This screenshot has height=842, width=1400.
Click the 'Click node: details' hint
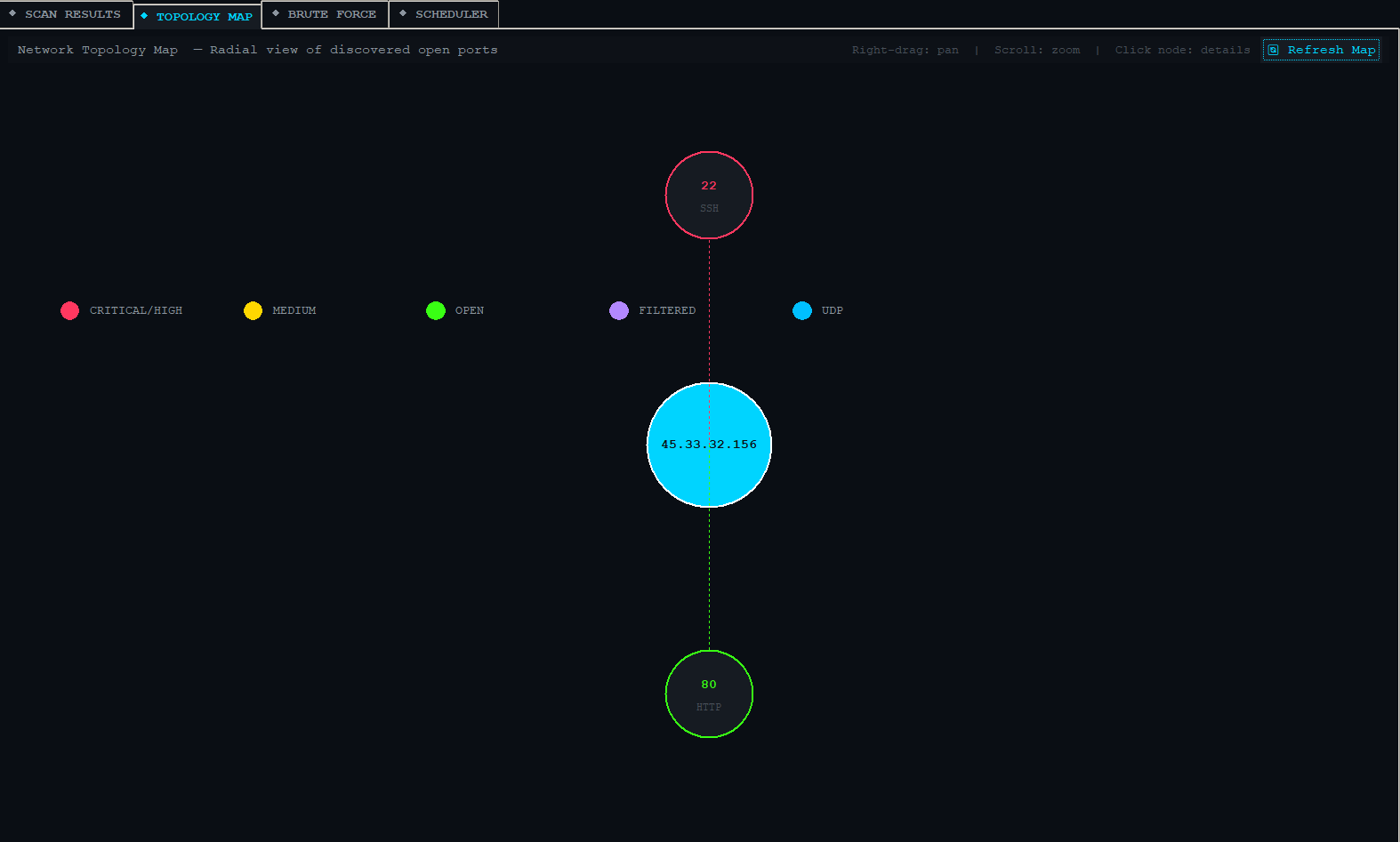[x=1183, y=50]
